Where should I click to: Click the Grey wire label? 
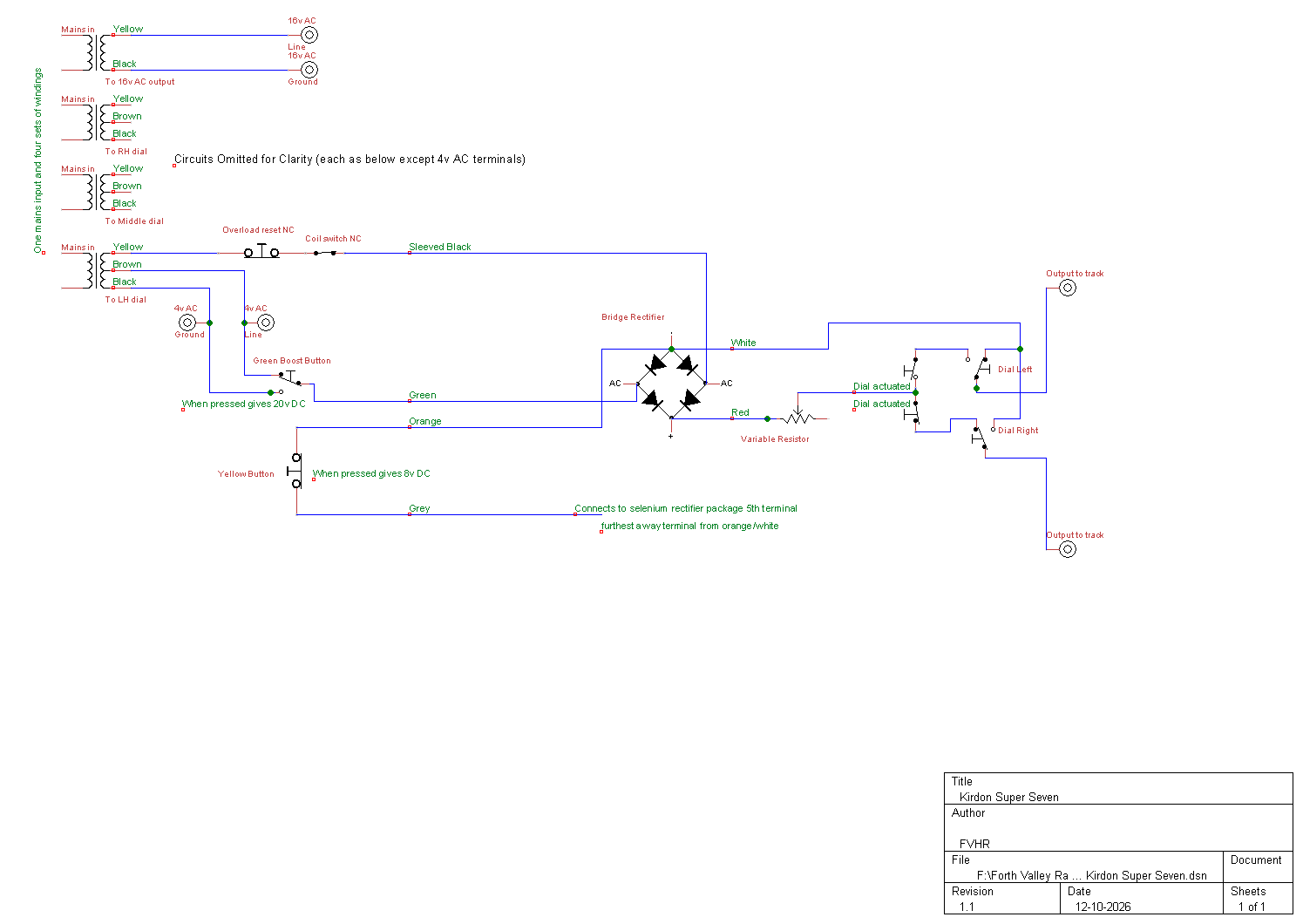tap(419, 508)
